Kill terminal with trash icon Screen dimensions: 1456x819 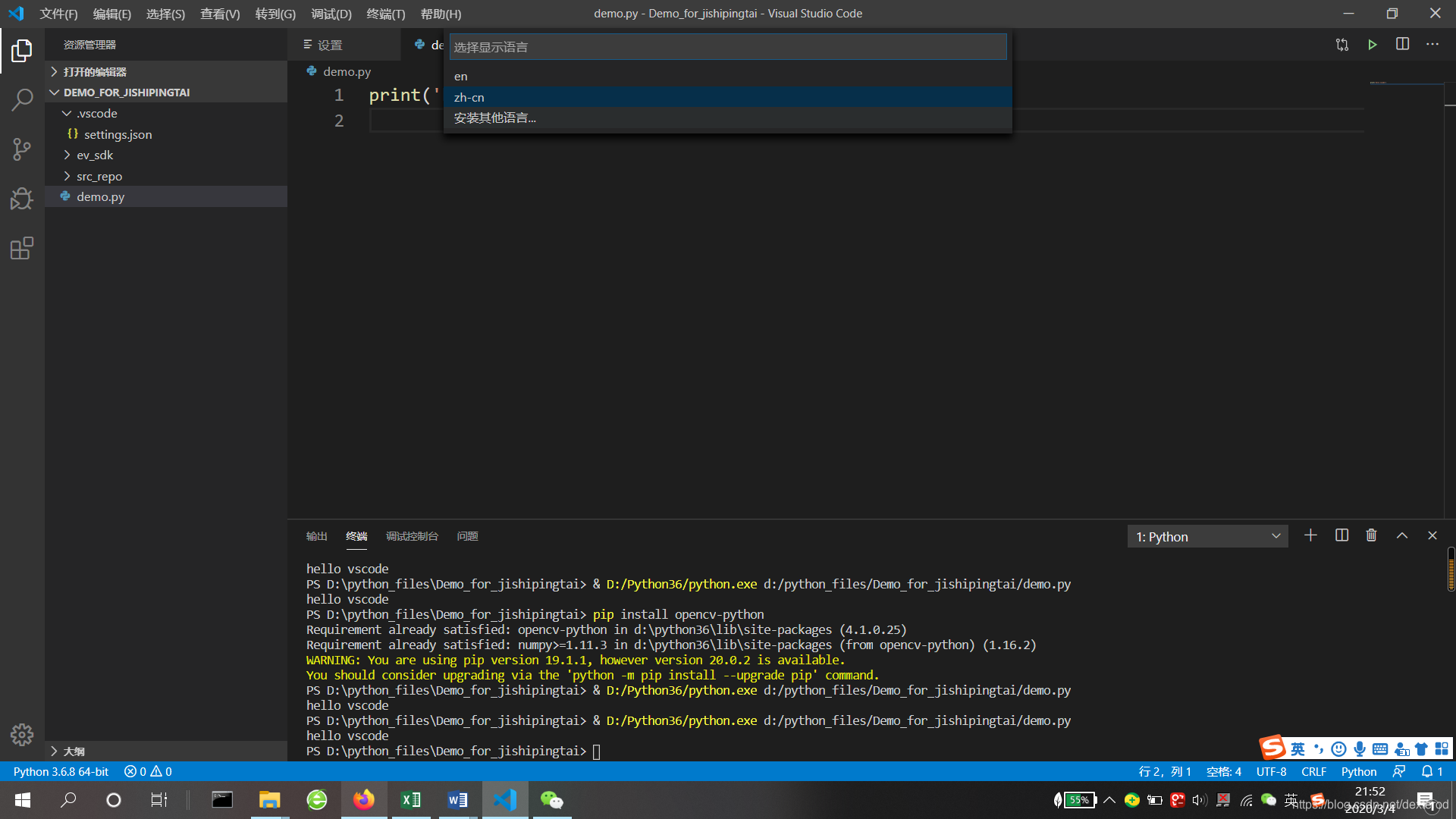click(1371, 535)
